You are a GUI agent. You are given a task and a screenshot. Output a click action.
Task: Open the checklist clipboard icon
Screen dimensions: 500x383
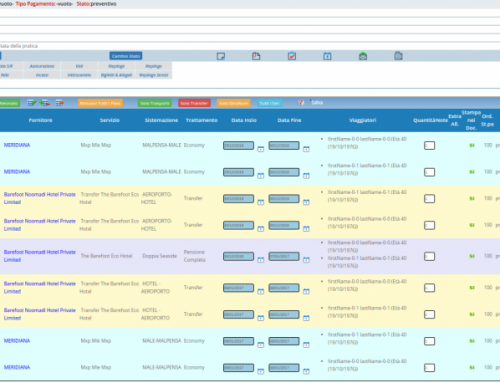pyautogui.click(x=292, y=56)
